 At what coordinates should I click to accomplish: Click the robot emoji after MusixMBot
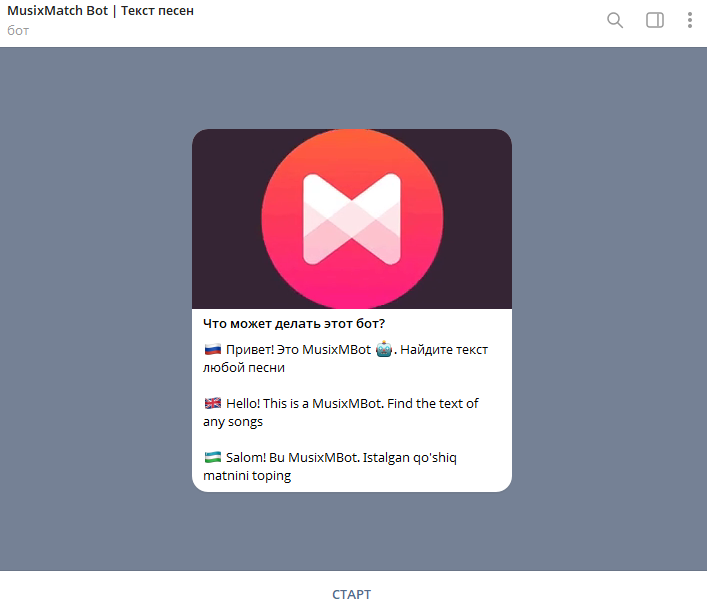384,349
